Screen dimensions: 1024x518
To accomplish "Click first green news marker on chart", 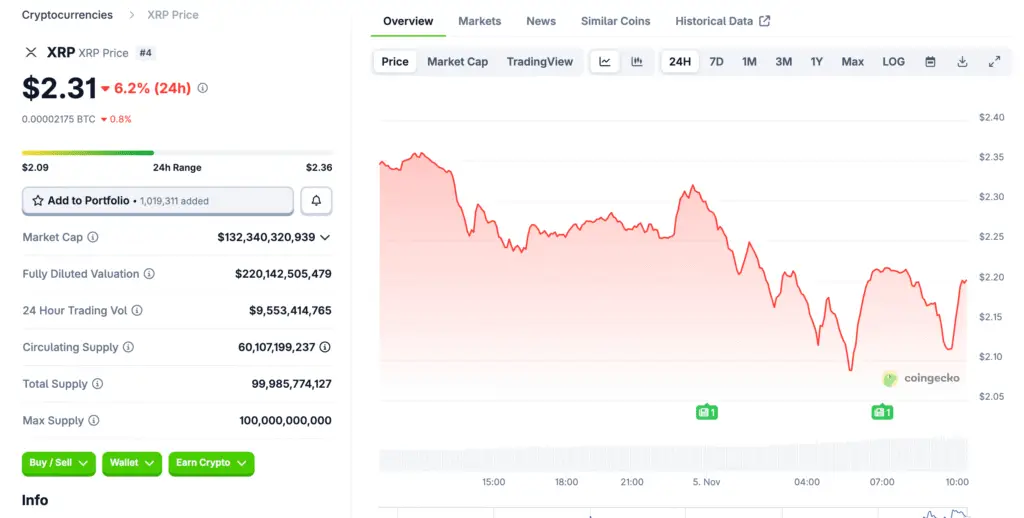I will coord(707,411).
